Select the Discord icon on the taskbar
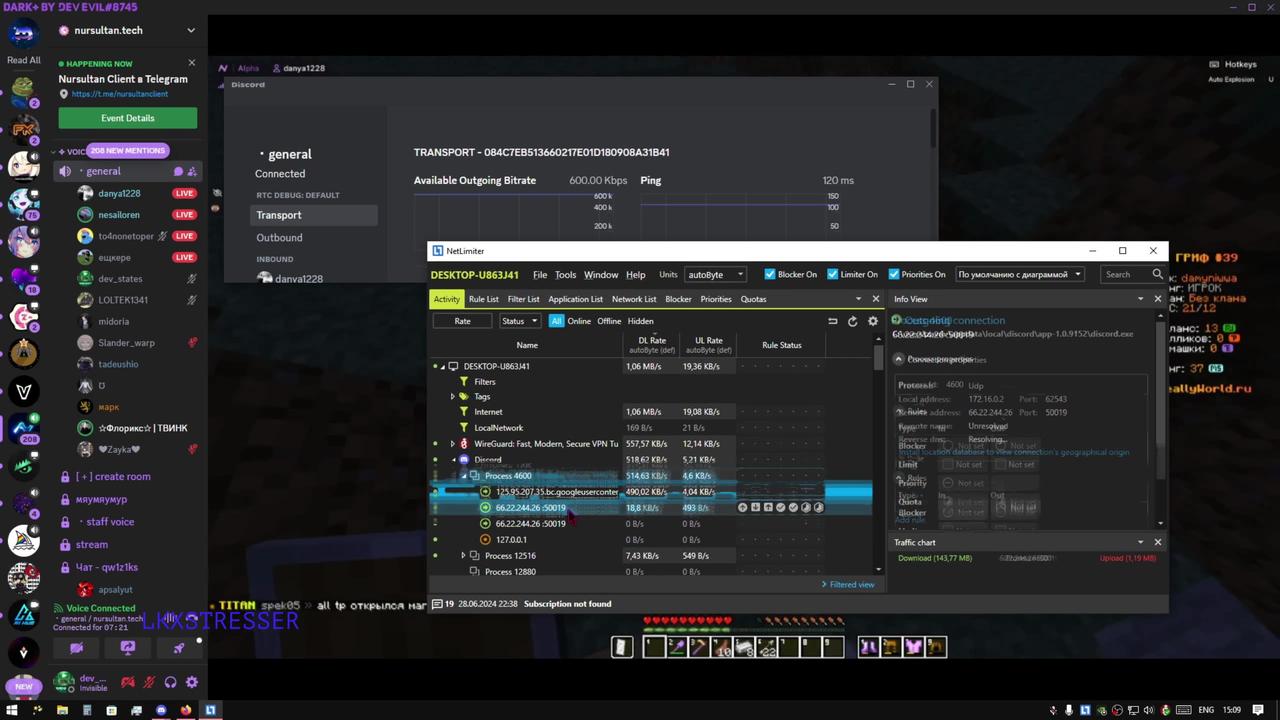 tap(161, 710)
